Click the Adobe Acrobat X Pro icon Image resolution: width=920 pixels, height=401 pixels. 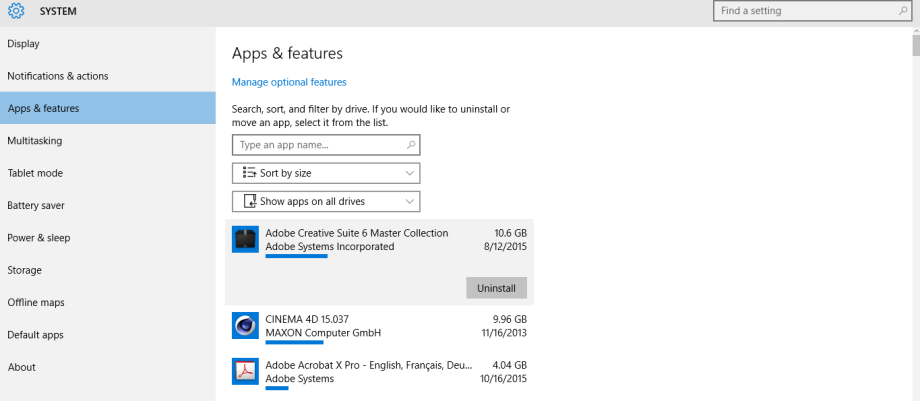click(x=245, y=371)
